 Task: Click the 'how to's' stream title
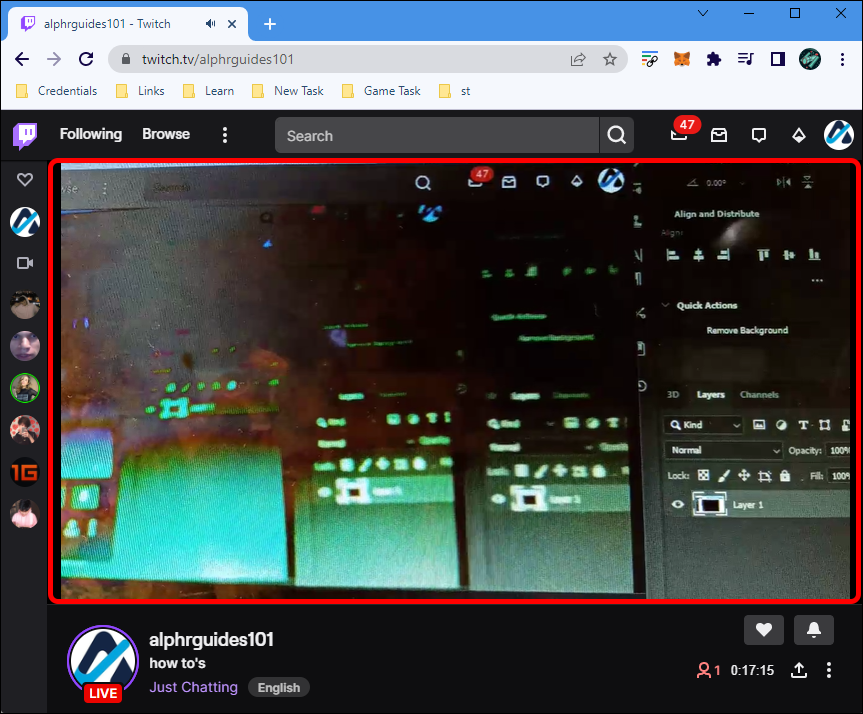(x=177, y=663)
